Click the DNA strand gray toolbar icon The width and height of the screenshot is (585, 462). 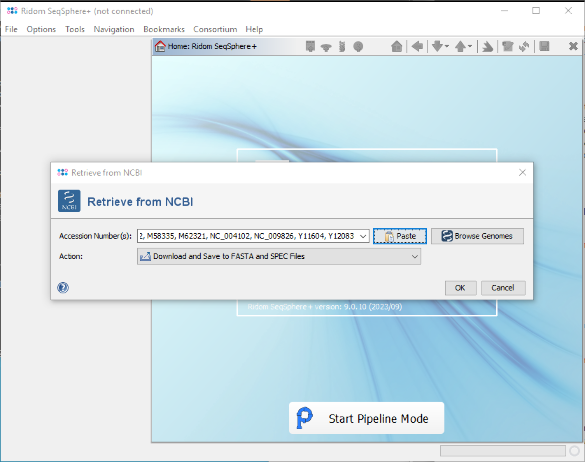click(342, 47)
